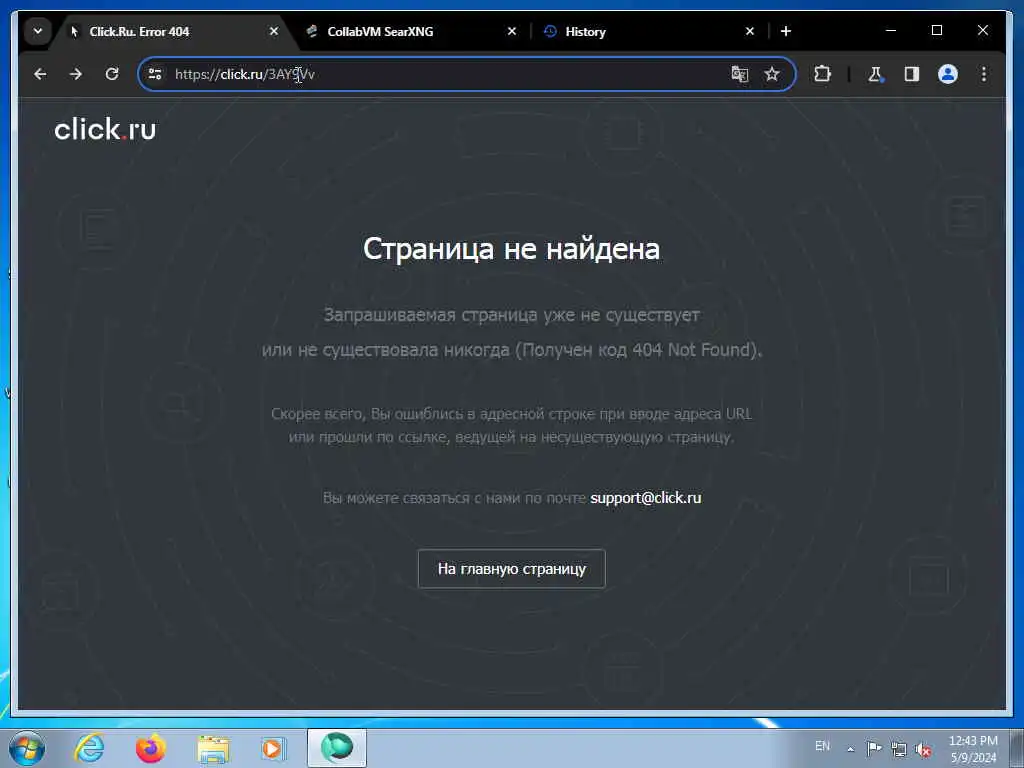
Task: Open the Windows Start menu
Action: [x=27, y=748]
